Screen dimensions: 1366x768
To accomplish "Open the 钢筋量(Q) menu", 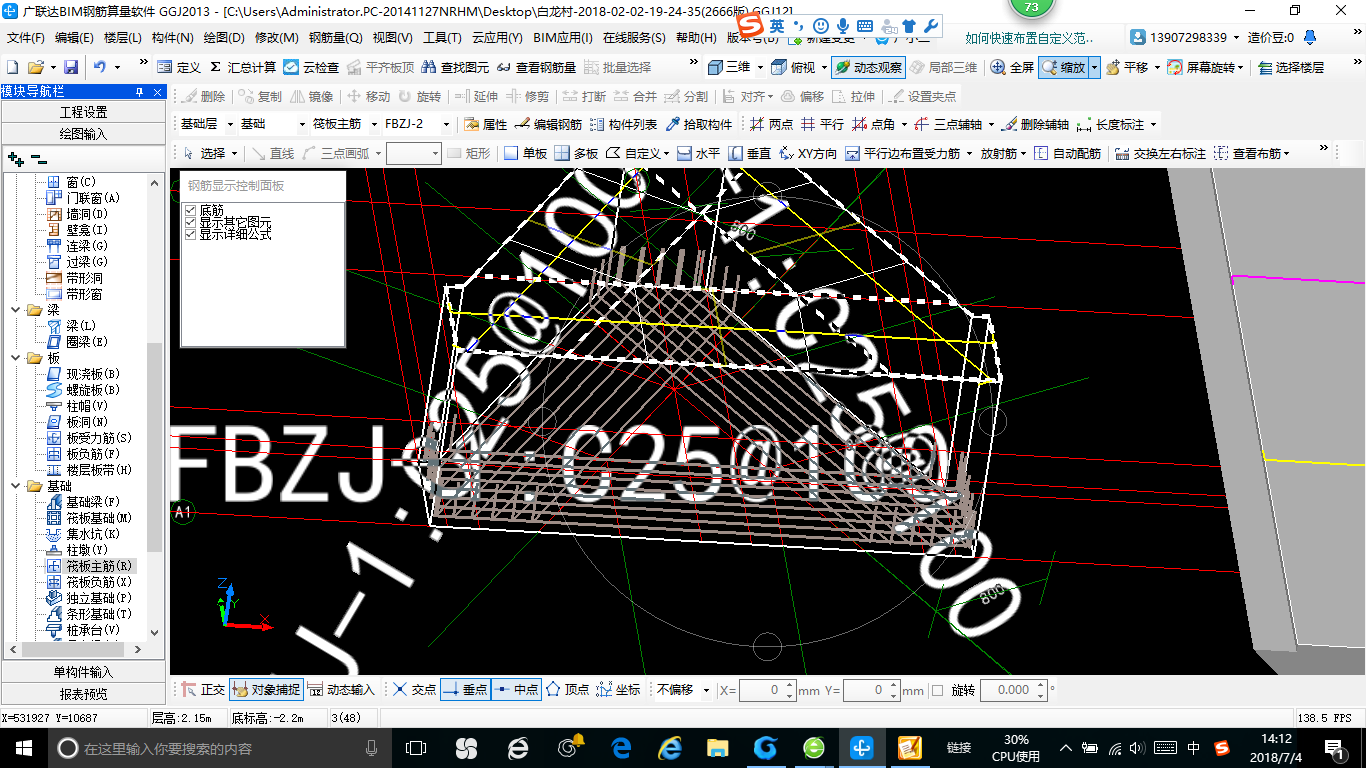I will (335, 38).
